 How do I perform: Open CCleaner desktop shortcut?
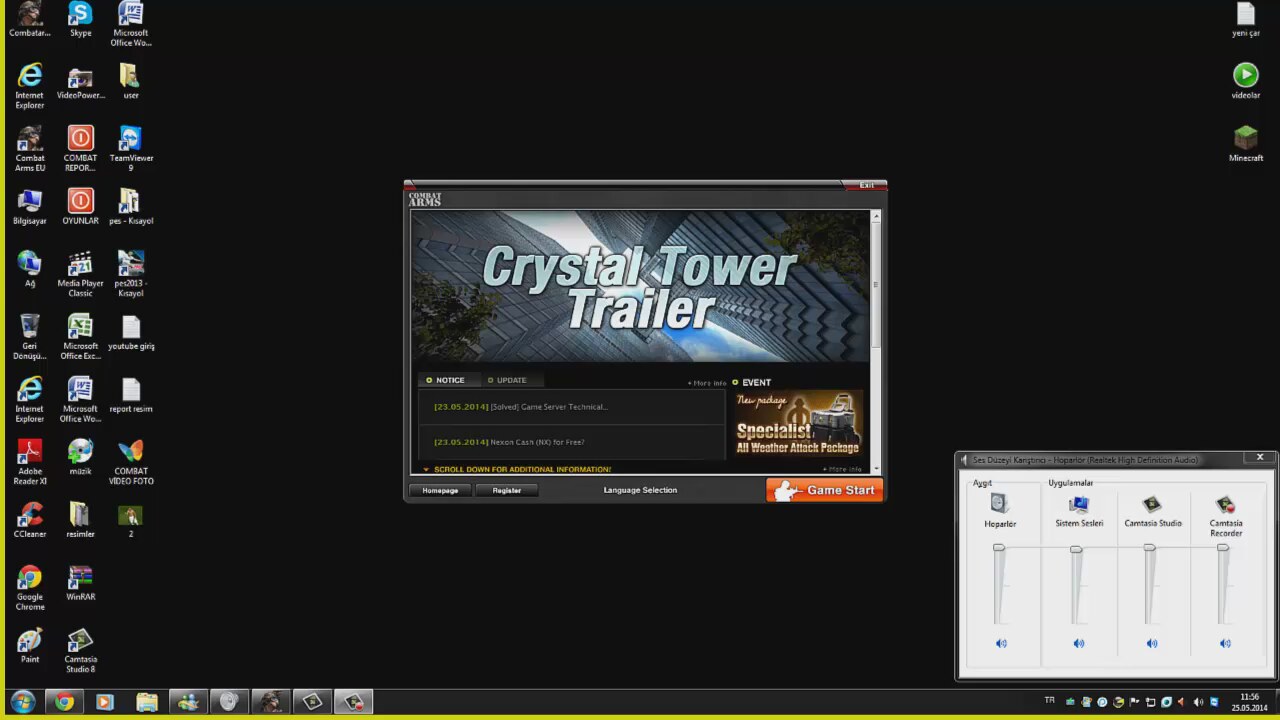point(30,521)
